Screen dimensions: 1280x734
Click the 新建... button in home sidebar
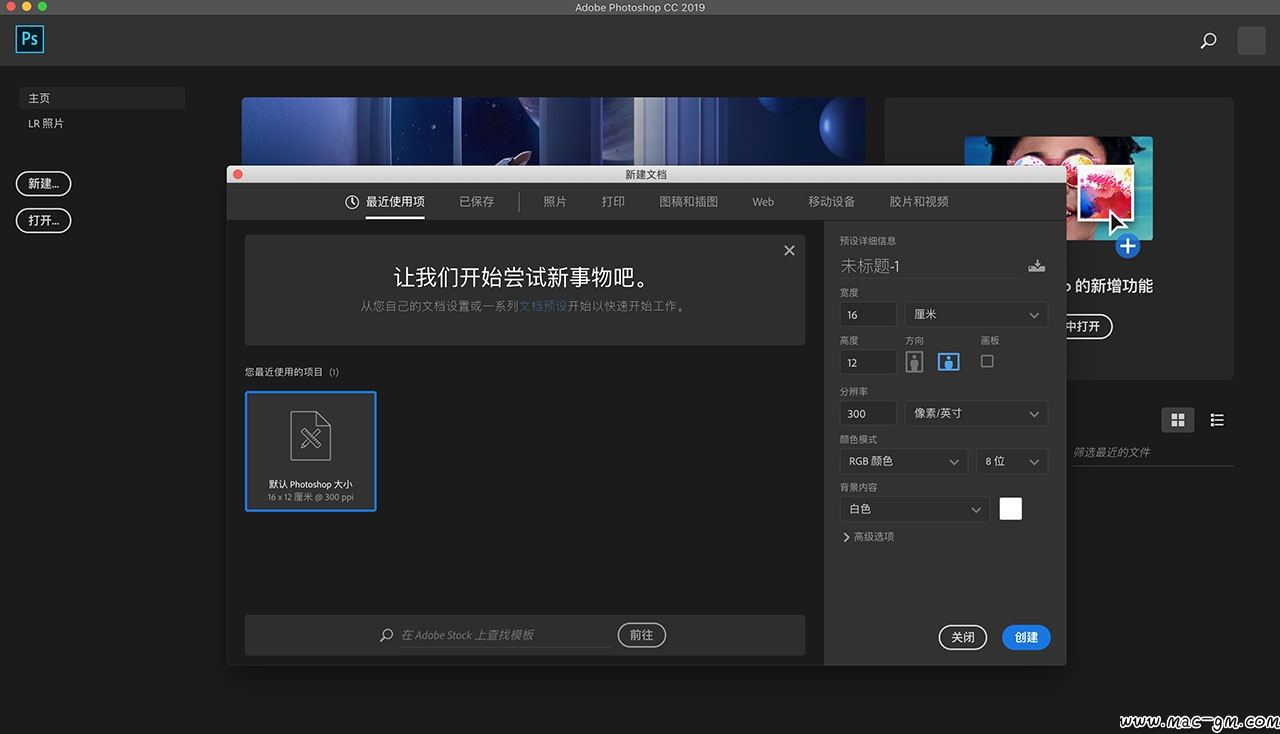pos(43,184)
